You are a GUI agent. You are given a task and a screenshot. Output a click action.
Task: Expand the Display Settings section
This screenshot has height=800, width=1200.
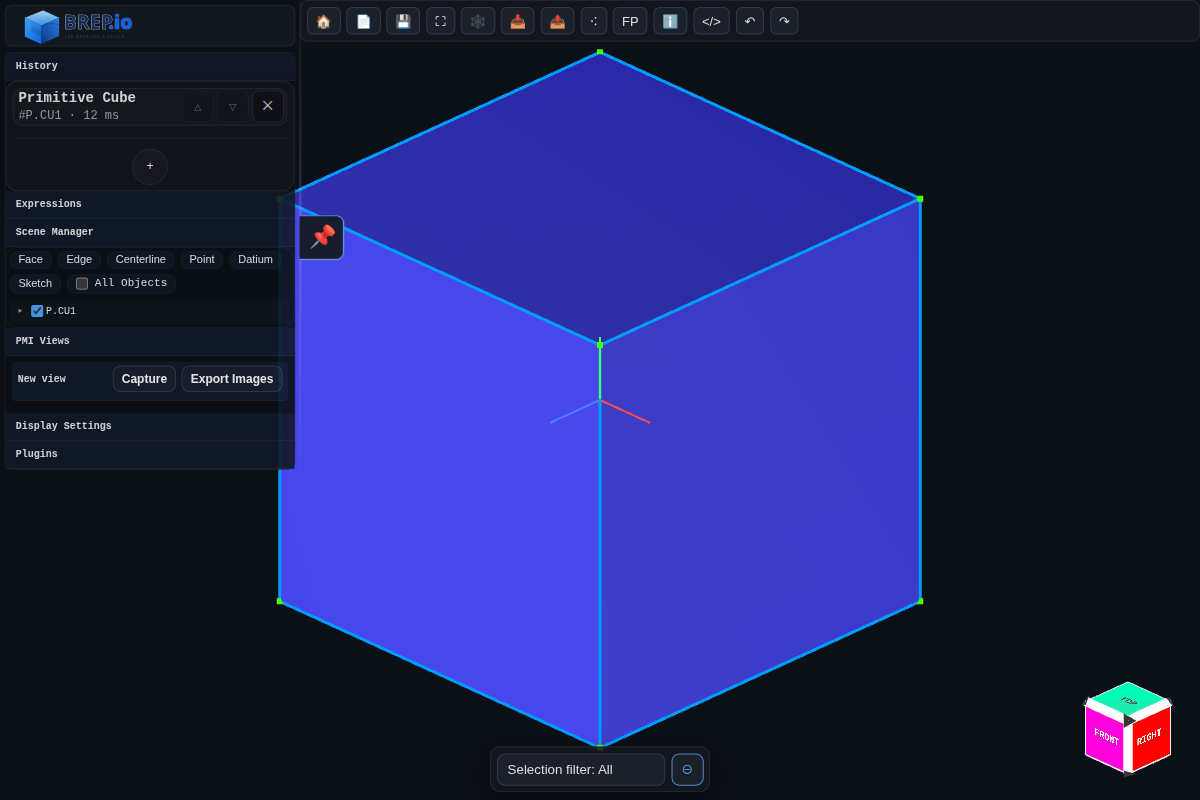64,426
